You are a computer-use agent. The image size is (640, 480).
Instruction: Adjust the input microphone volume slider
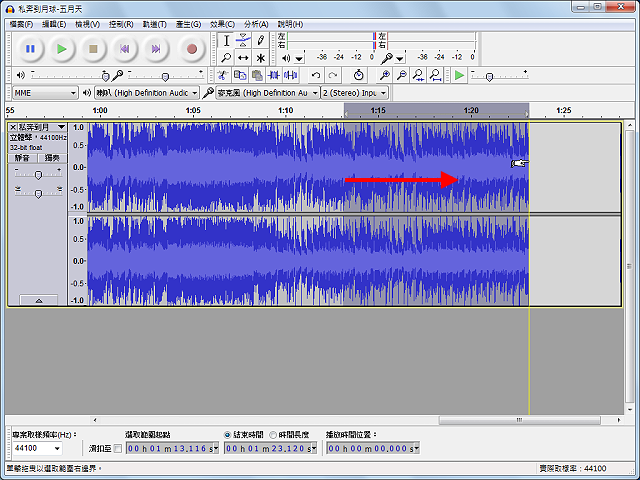[x=165, y=76]
